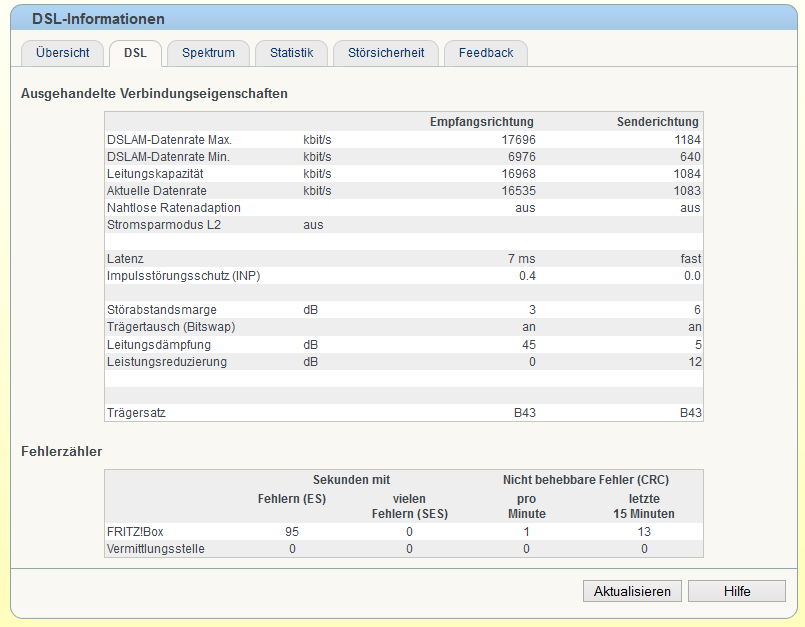Image resolution: width=805 pixels, height=627 pixels.
Task: Click the Trägertausch (Bitswap) label
Action: coord(171,327)
